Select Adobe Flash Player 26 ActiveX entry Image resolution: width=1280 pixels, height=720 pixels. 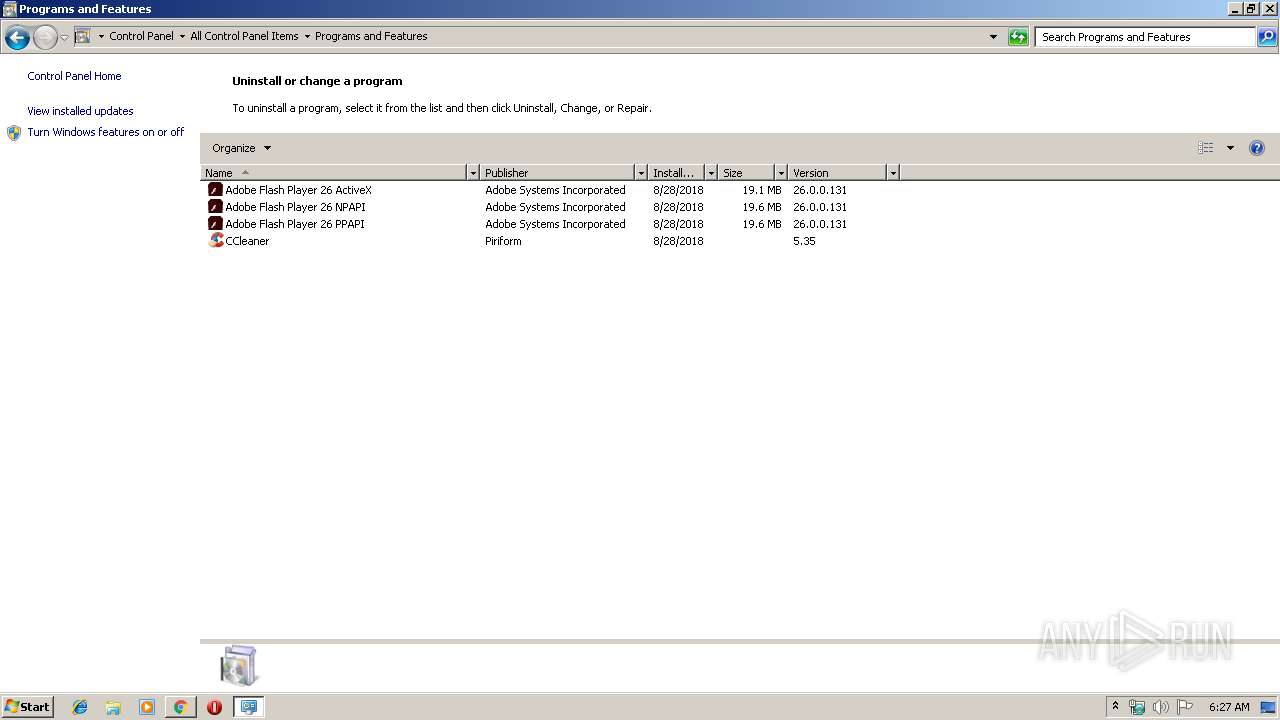(298, 190)
